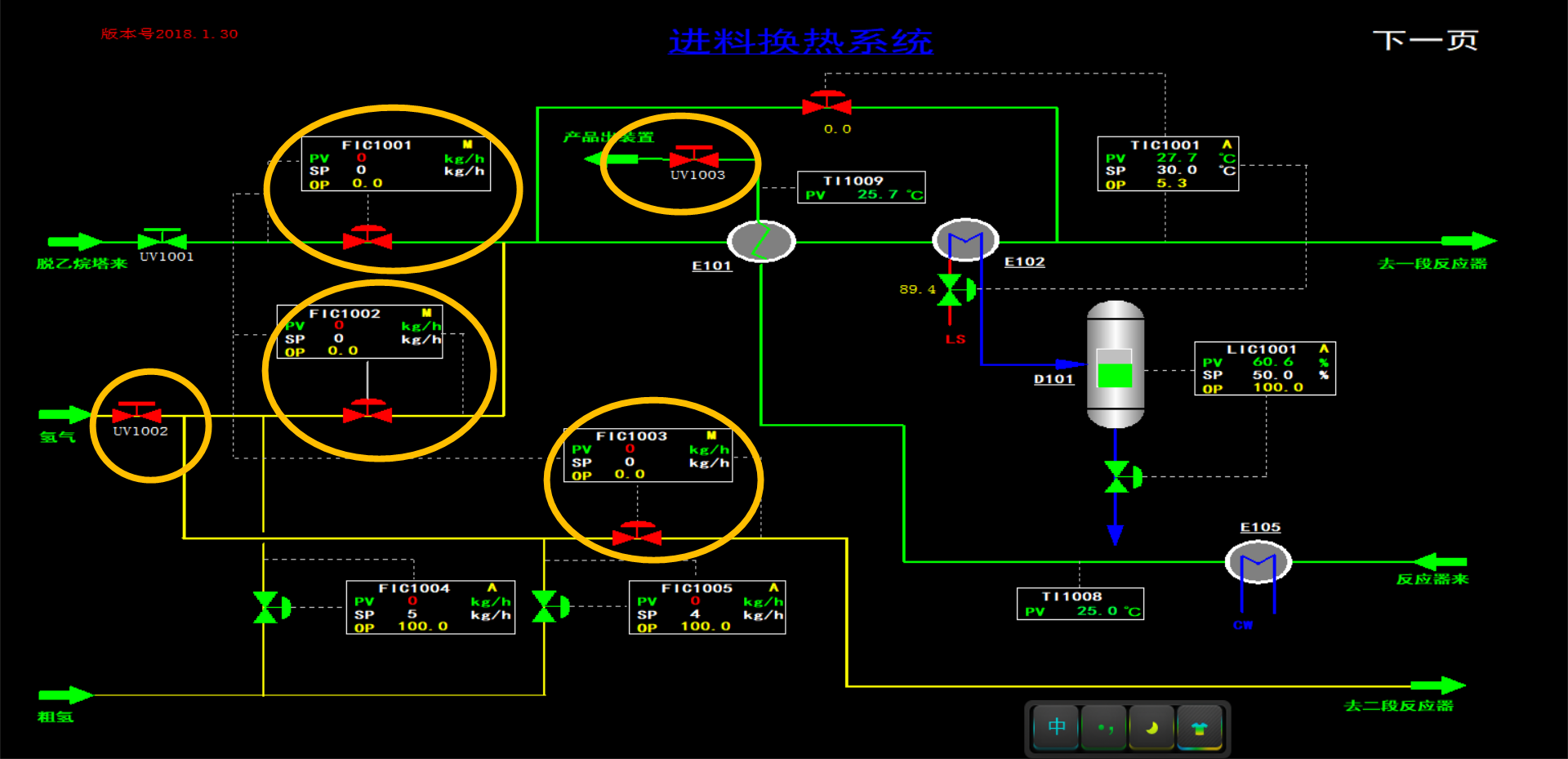1568x759 pixels.
Task: Click LIC1001 SP value 50.0
Action: pyautogui.click(x=1273, y=375)
